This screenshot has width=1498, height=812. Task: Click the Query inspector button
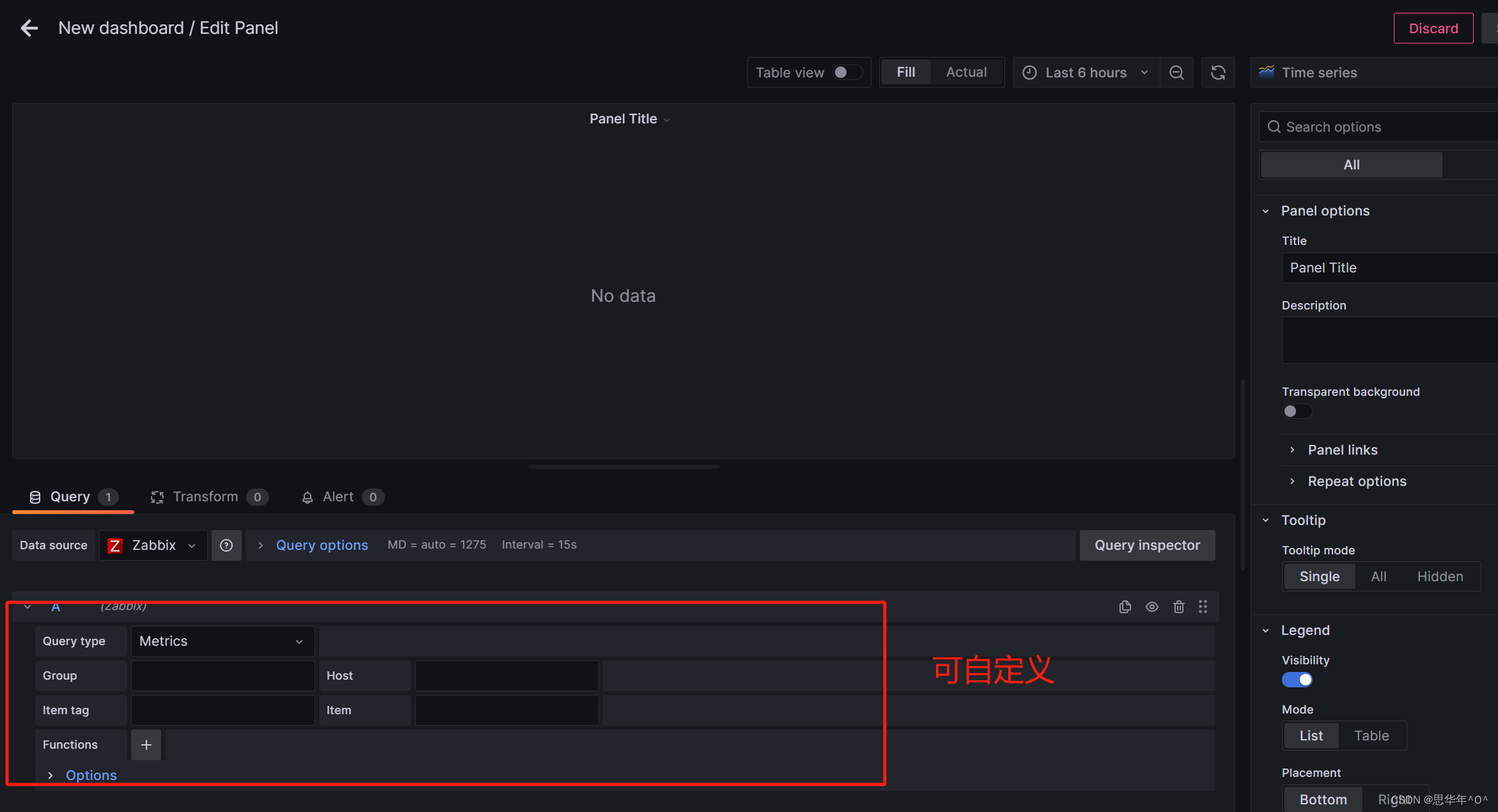point(1147,544)
